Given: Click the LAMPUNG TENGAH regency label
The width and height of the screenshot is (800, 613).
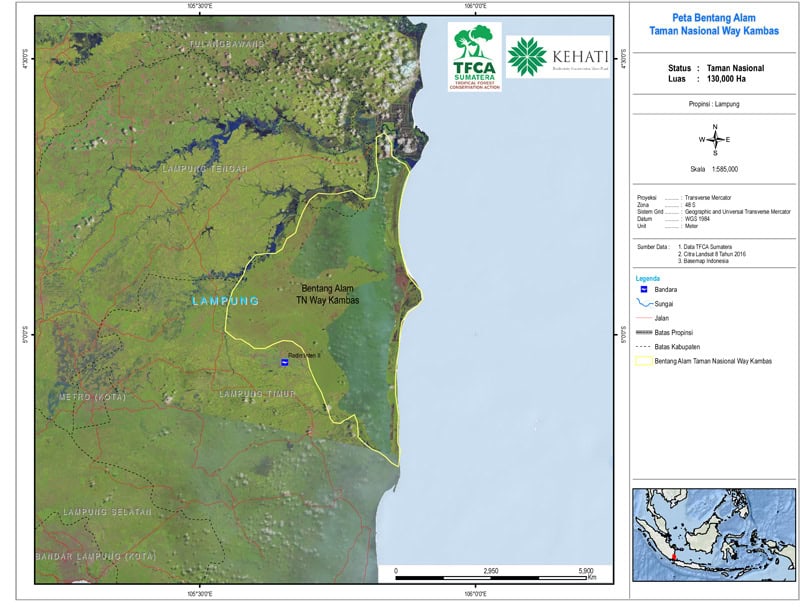Looking at the screenshot, I should click(204, 169).
